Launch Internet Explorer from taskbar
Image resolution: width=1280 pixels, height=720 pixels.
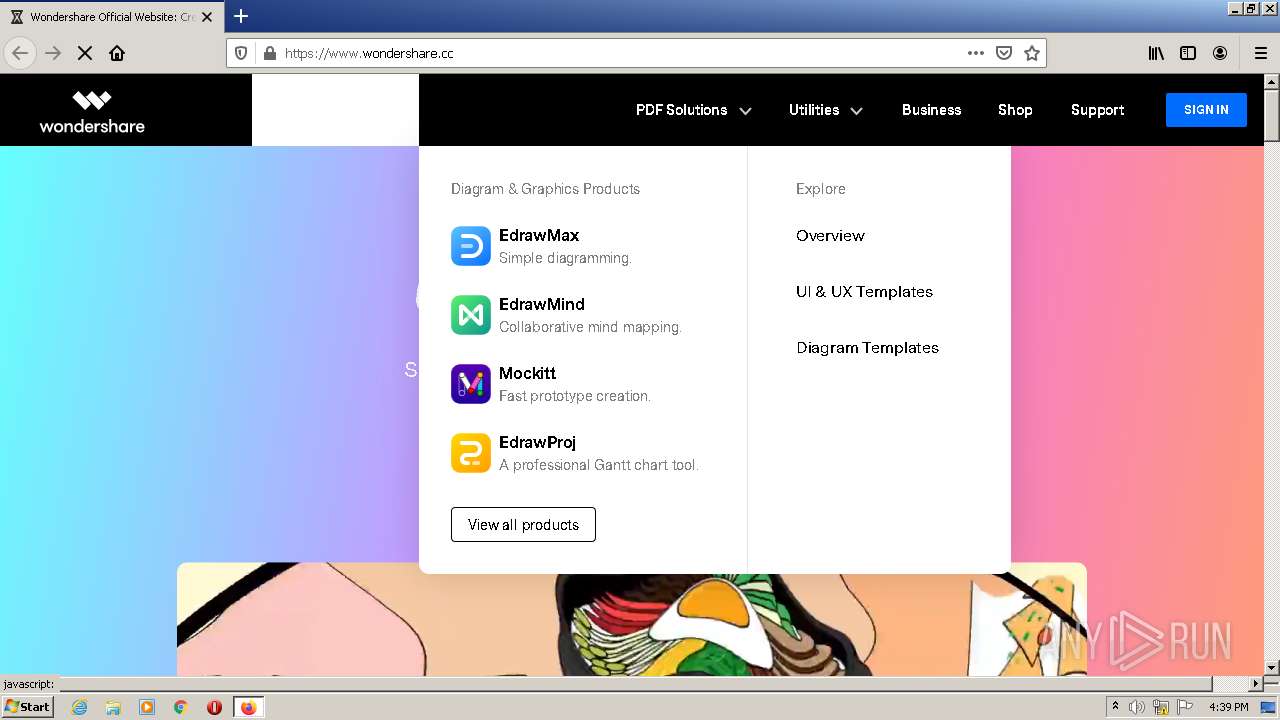coord(79,707)
